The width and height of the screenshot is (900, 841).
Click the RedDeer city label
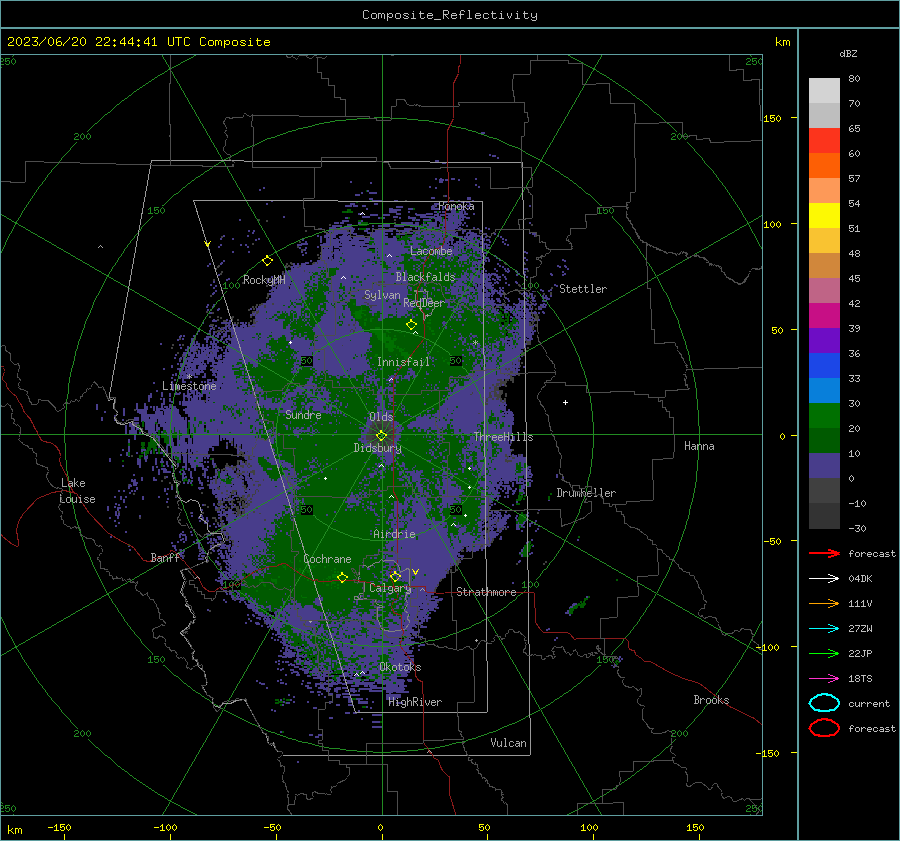pos(424,303)
